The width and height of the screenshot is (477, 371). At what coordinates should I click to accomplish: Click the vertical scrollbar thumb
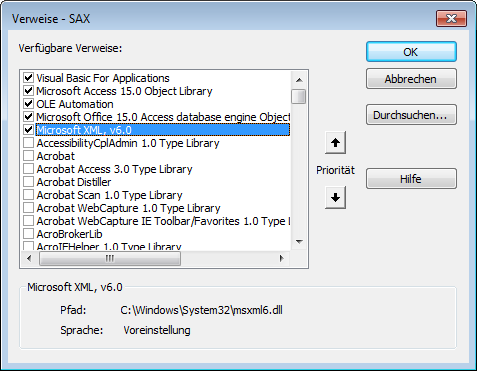(x=298, y=96)
